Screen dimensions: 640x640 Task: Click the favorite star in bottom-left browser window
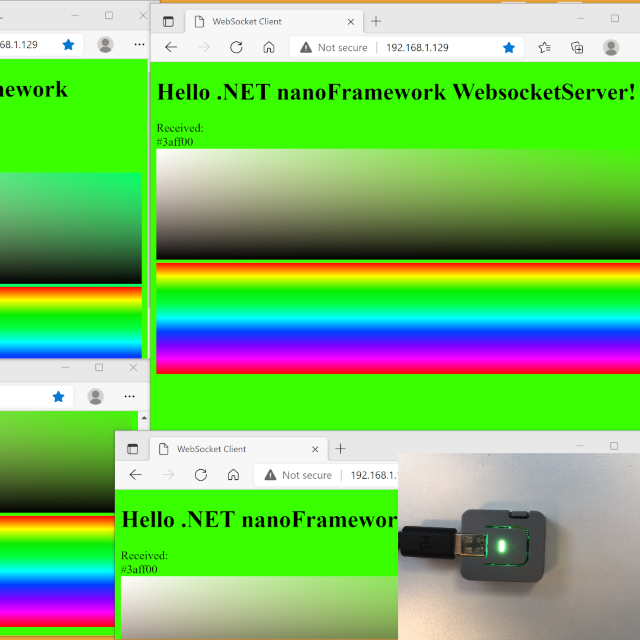coord(58,396)
